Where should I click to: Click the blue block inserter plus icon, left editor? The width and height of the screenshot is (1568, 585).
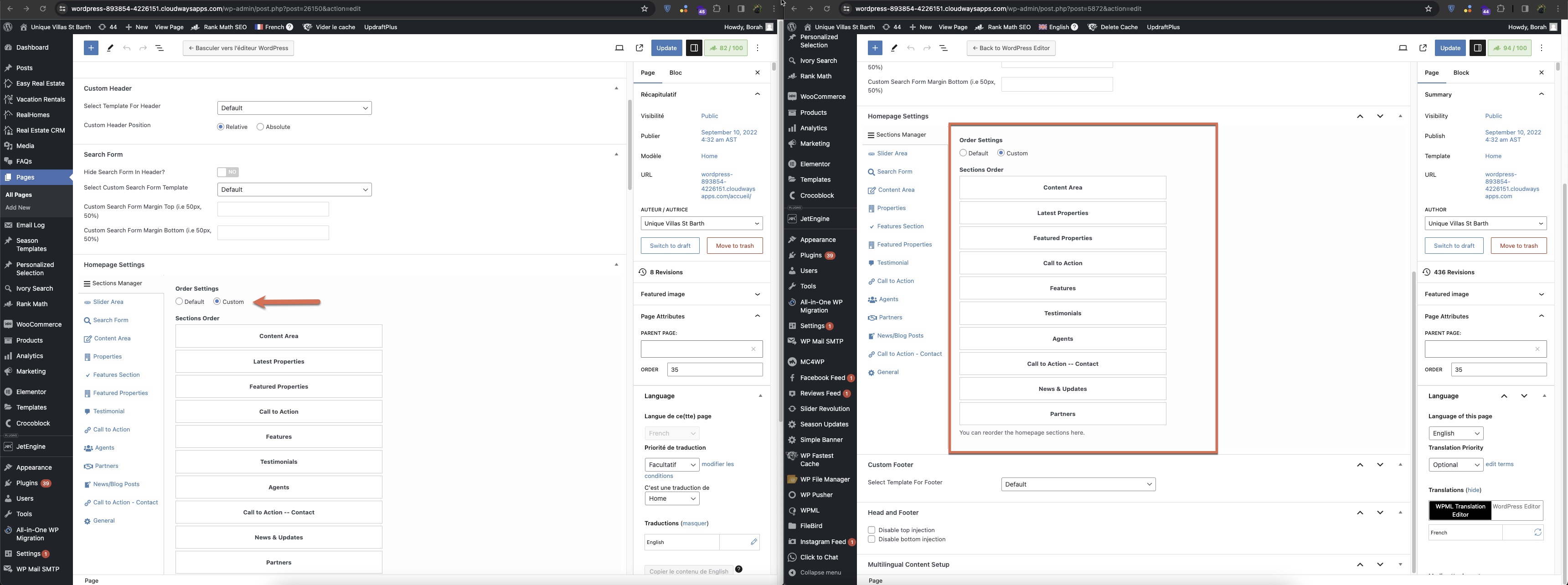tap(91, 48)
